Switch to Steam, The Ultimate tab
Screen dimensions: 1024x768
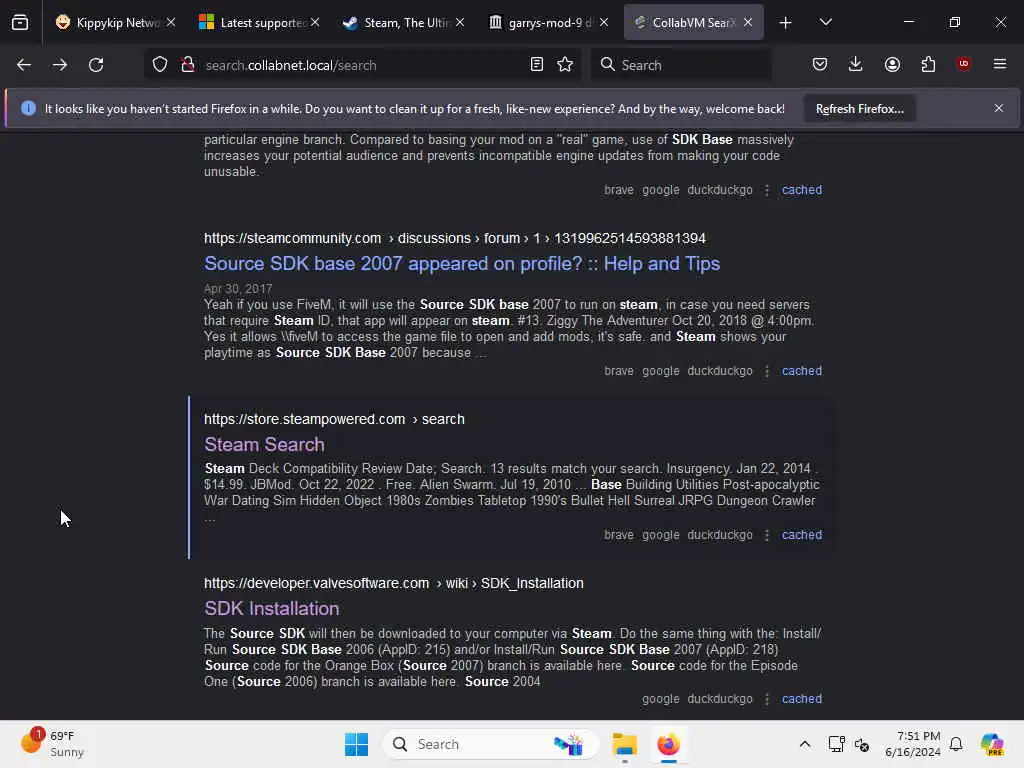[x=398, y=22]
